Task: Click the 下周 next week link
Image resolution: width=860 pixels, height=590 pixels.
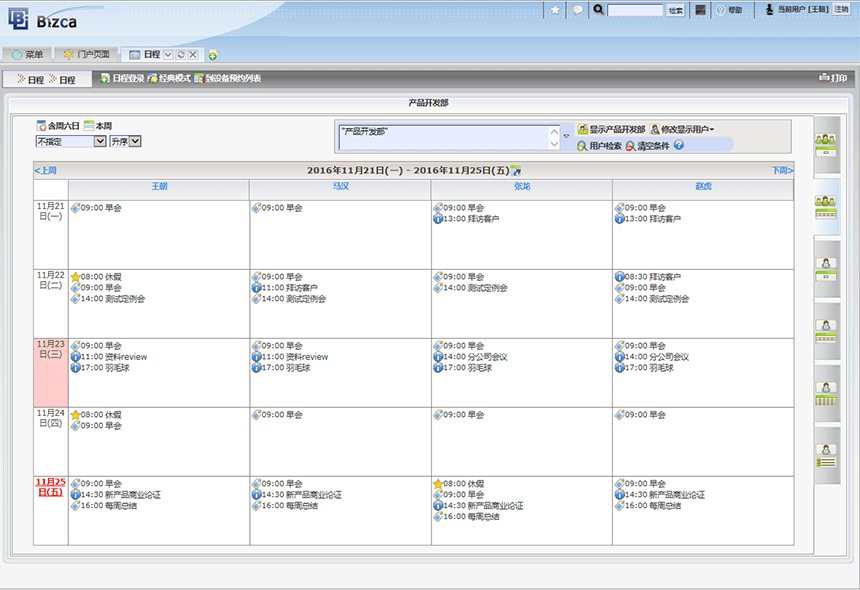Action: click(x=781, y=170)
